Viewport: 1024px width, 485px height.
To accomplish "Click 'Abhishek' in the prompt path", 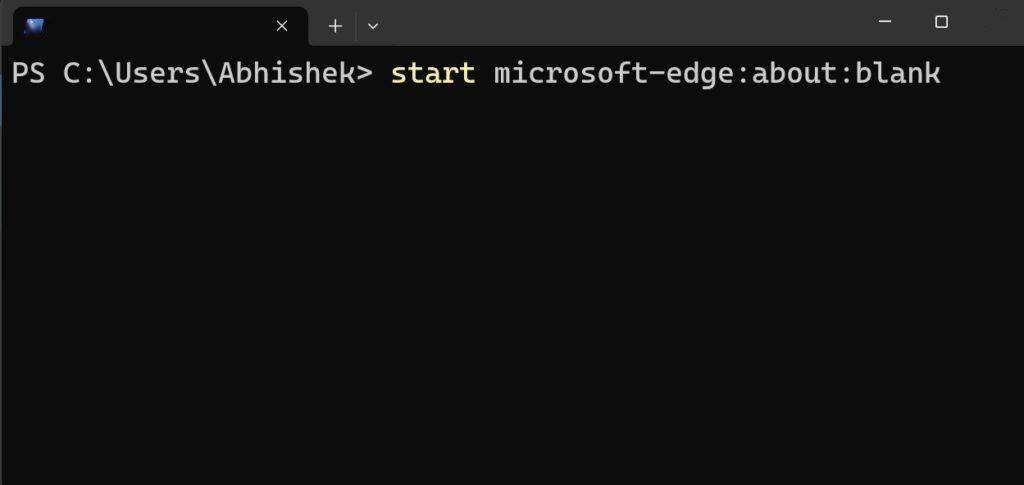I will (x=286, y=73).
